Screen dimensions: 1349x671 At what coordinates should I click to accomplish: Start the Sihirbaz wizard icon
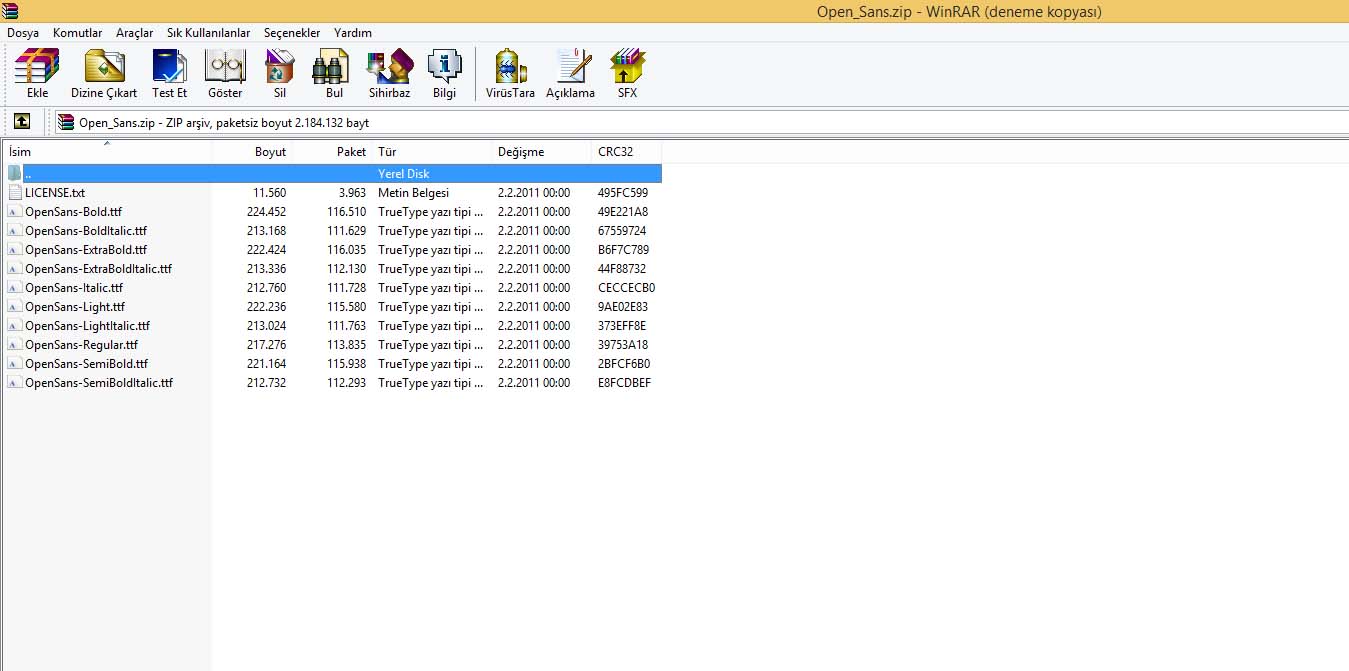389,73
